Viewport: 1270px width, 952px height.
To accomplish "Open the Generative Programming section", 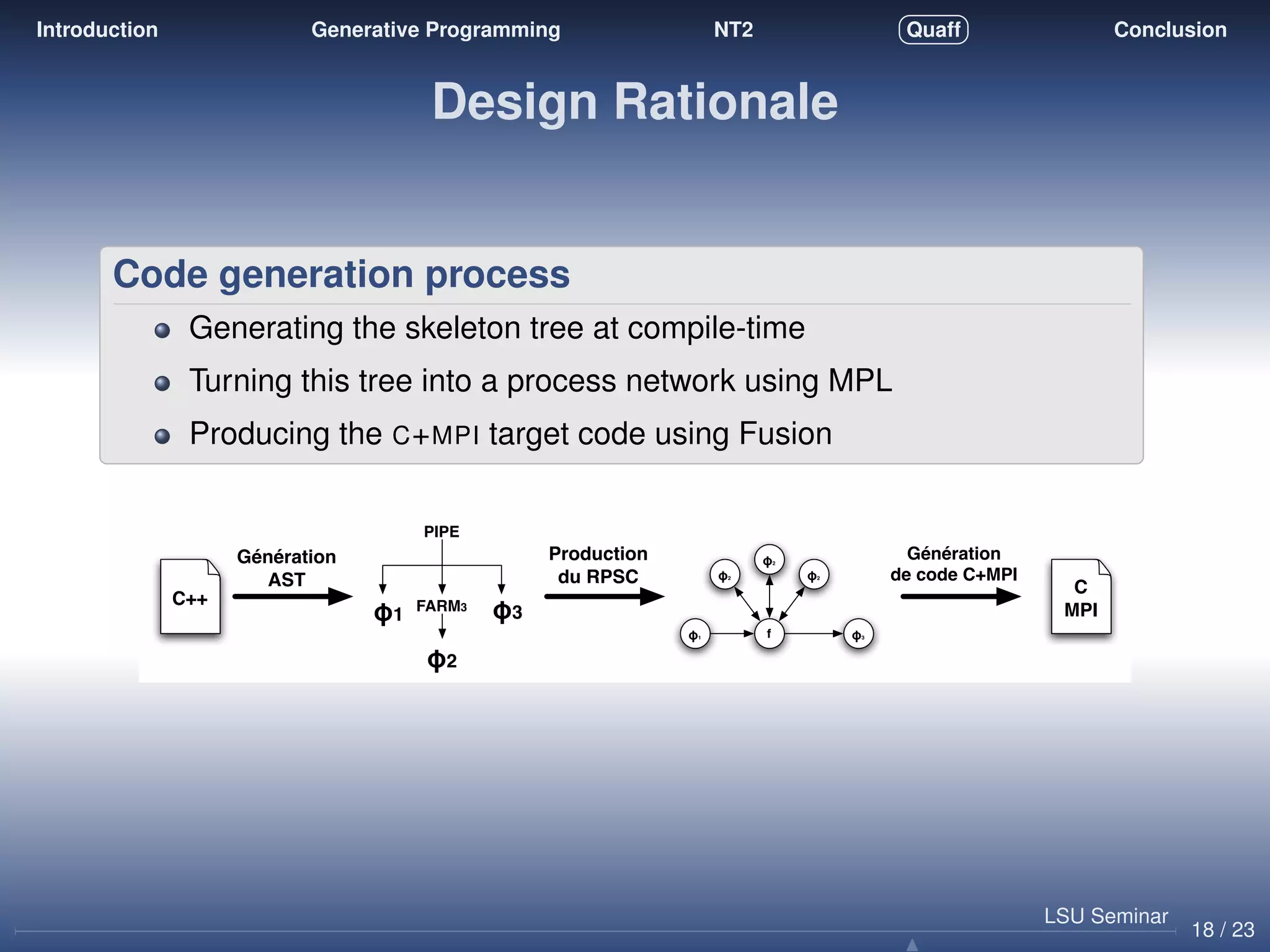I will click(x=435, y=30).
